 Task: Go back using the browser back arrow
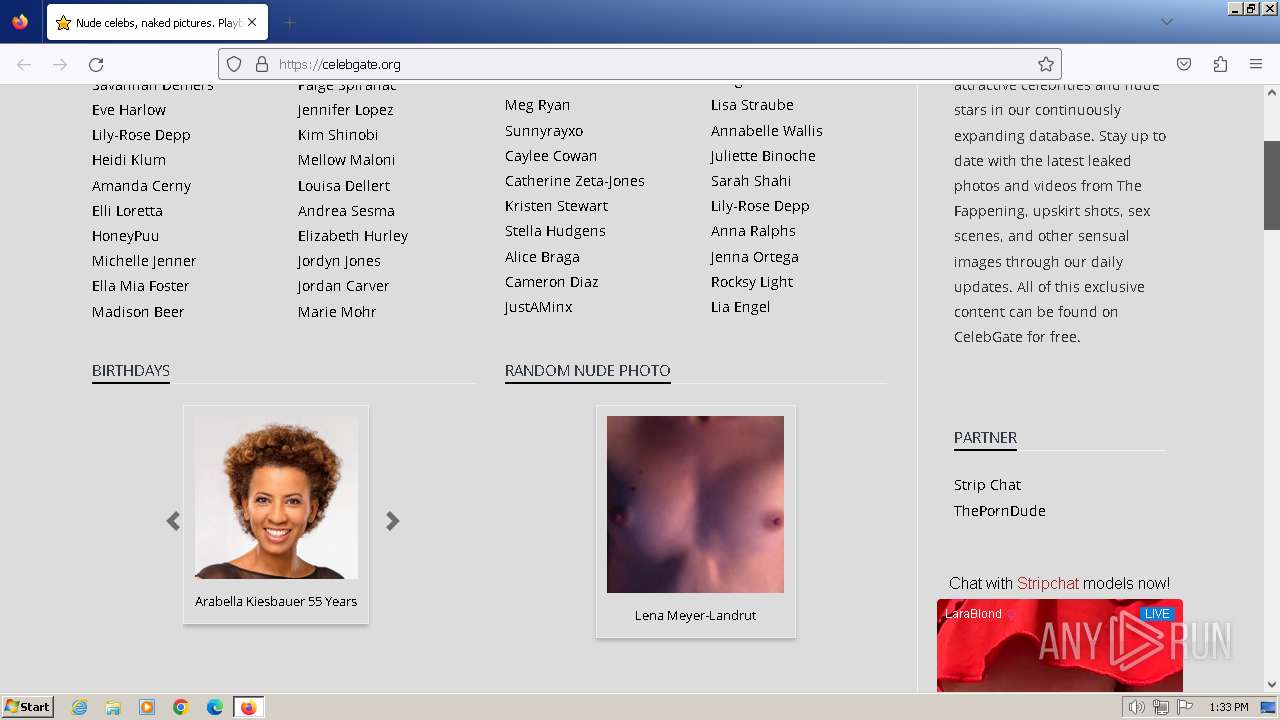coord(24,64)
